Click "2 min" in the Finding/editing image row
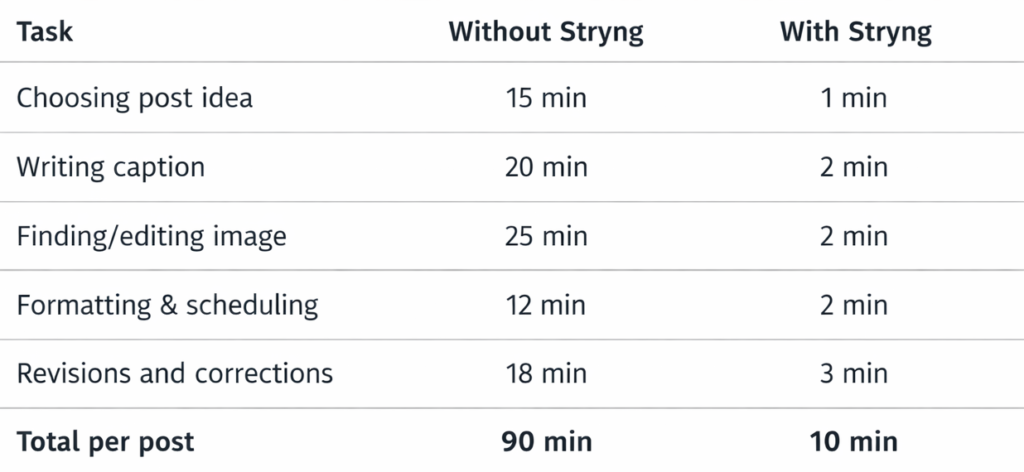This screenshot has width=1024, height=472. (855, 236)
